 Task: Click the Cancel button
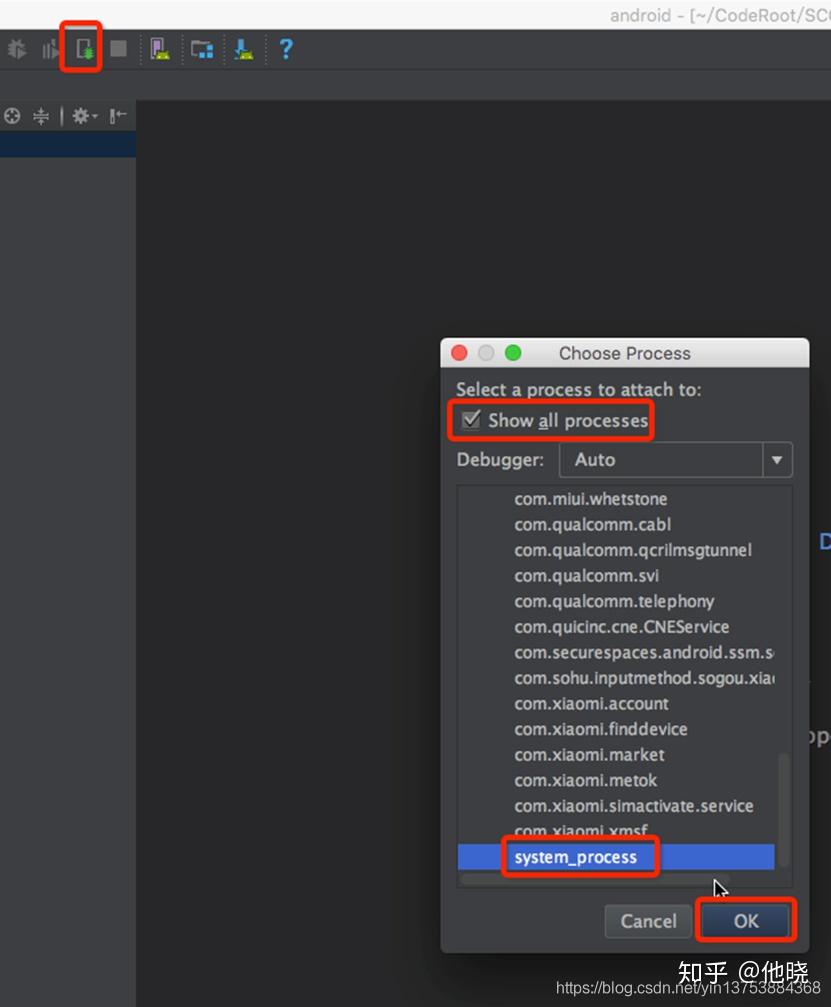pos(647,921)
